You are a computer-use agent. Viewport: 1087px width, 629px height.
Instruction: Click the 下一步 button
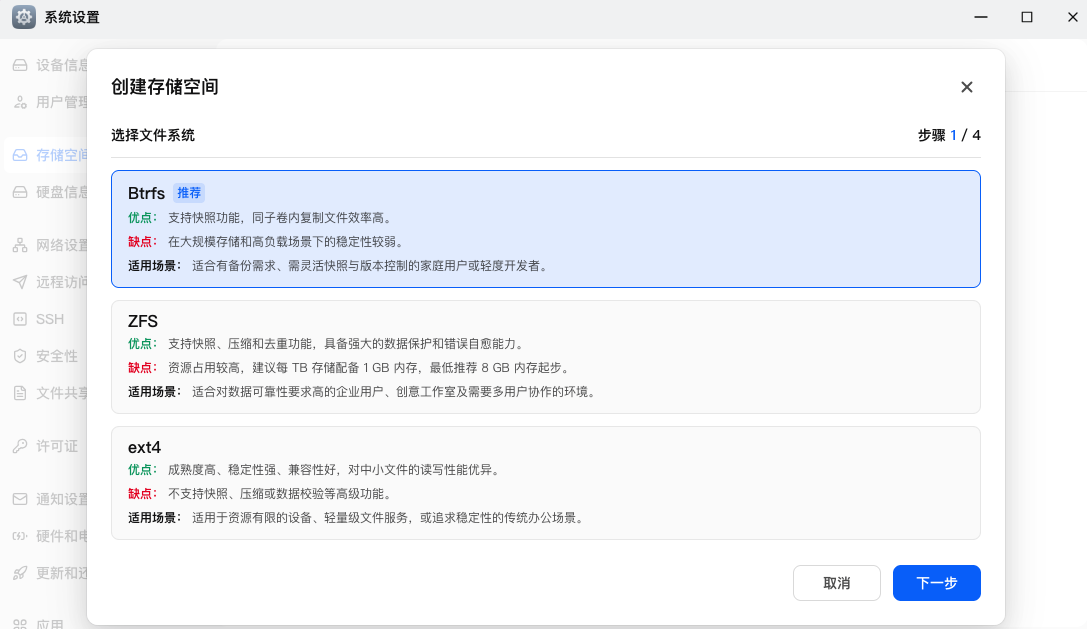pyautogui.click(x=936, y=583)
